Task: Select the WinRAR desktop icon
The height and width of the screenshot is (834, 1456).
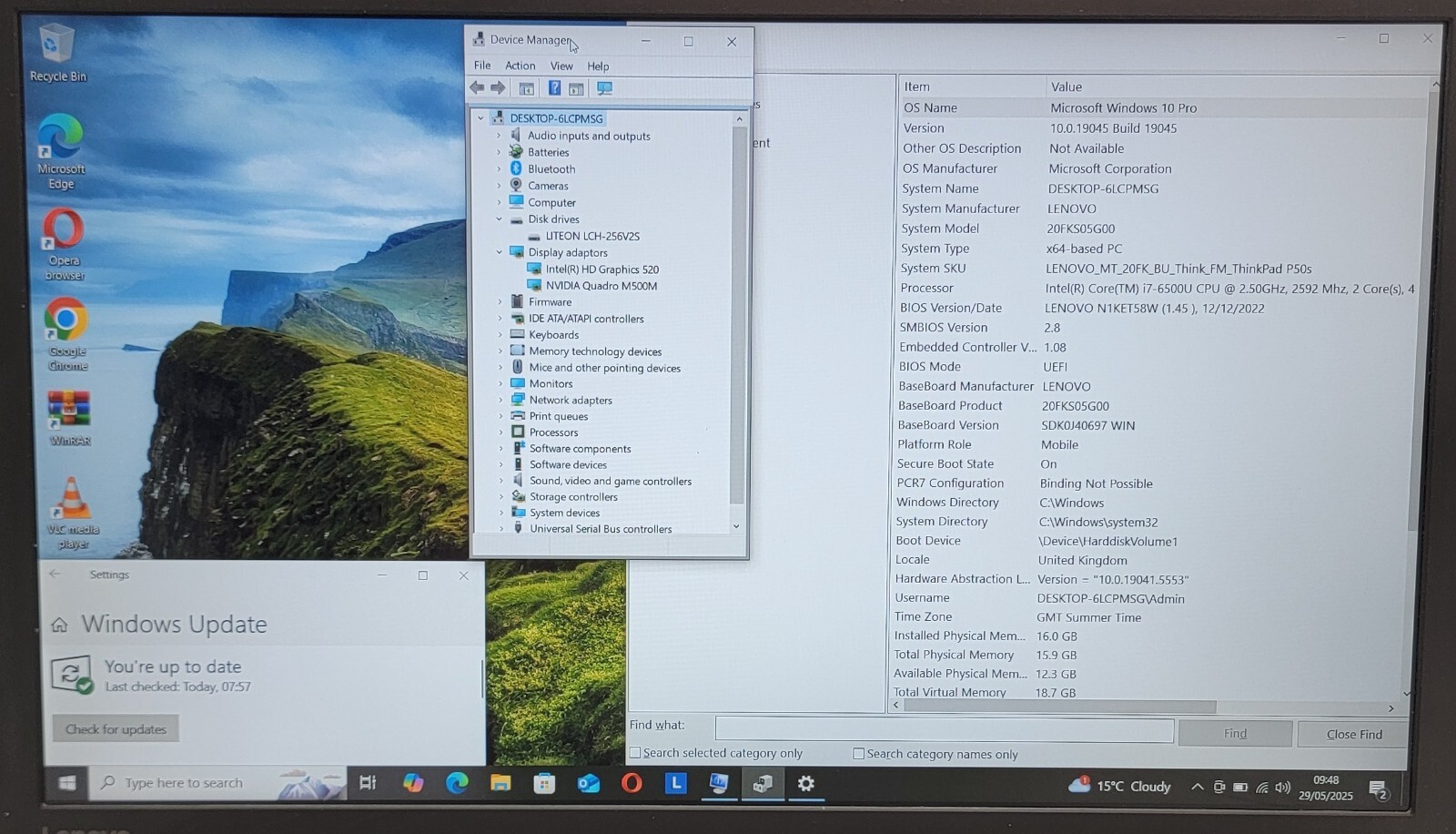Action: (70, 418)
